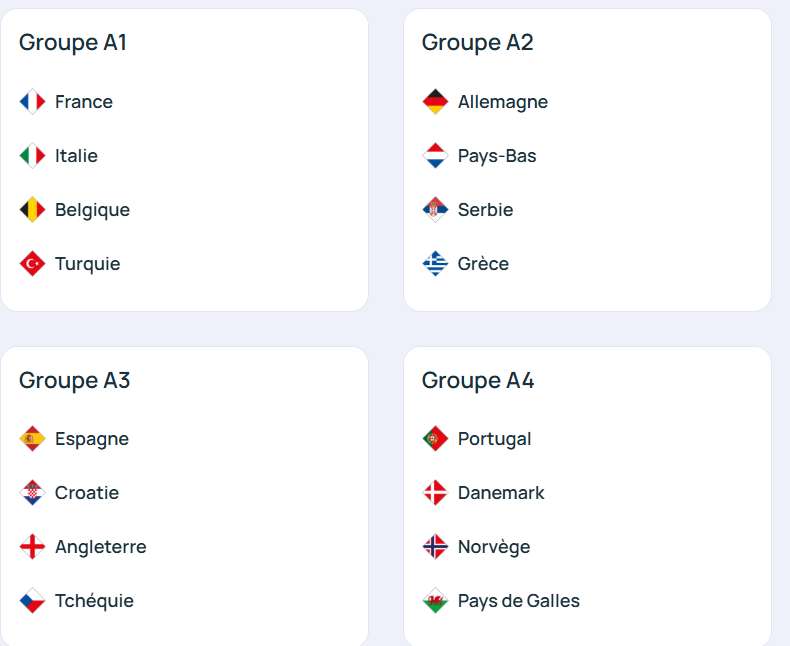Click the Grèce flag icon
790x646 pixels.
[435, 264]
